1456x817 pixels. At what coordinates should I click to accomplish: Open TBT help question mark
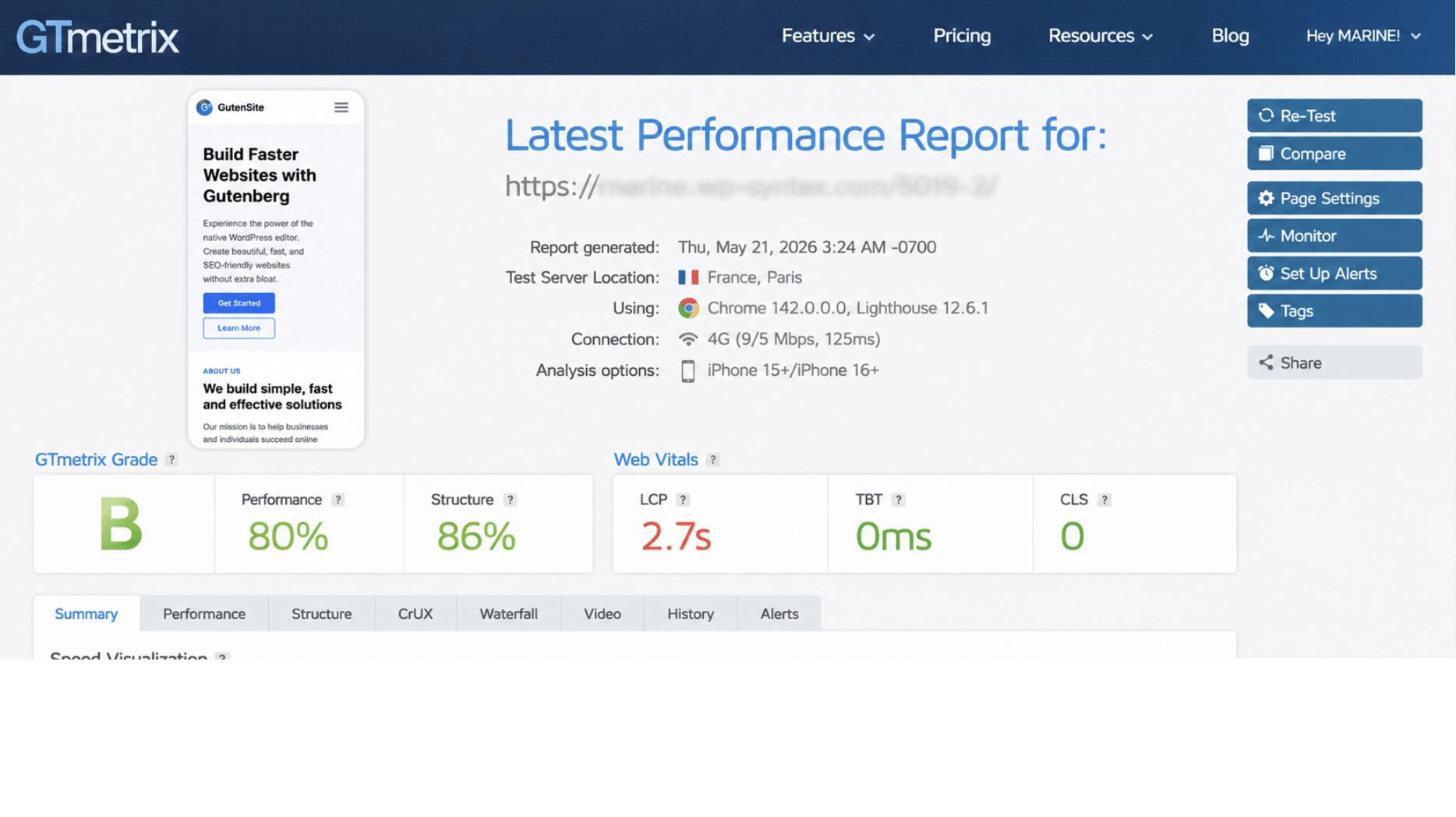tap(898, 500)
